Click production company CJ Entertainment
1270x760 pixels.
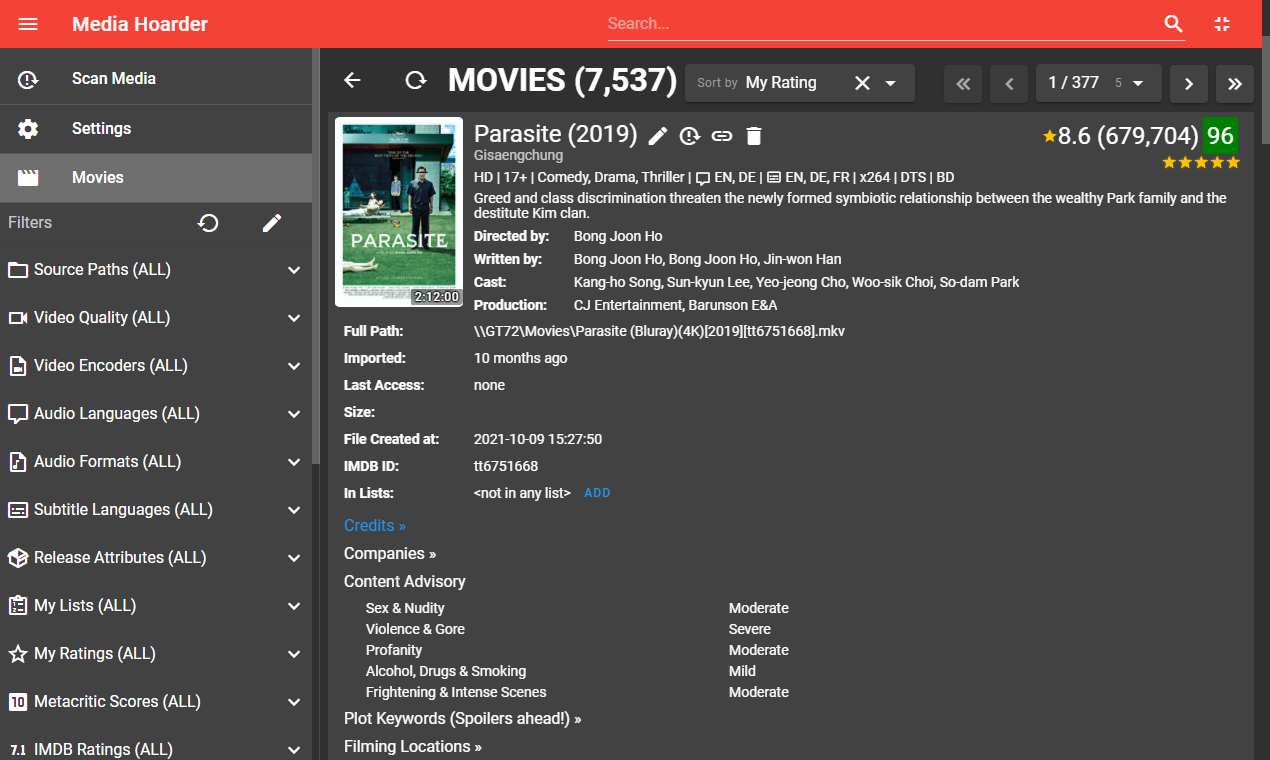tap(628, 306)
